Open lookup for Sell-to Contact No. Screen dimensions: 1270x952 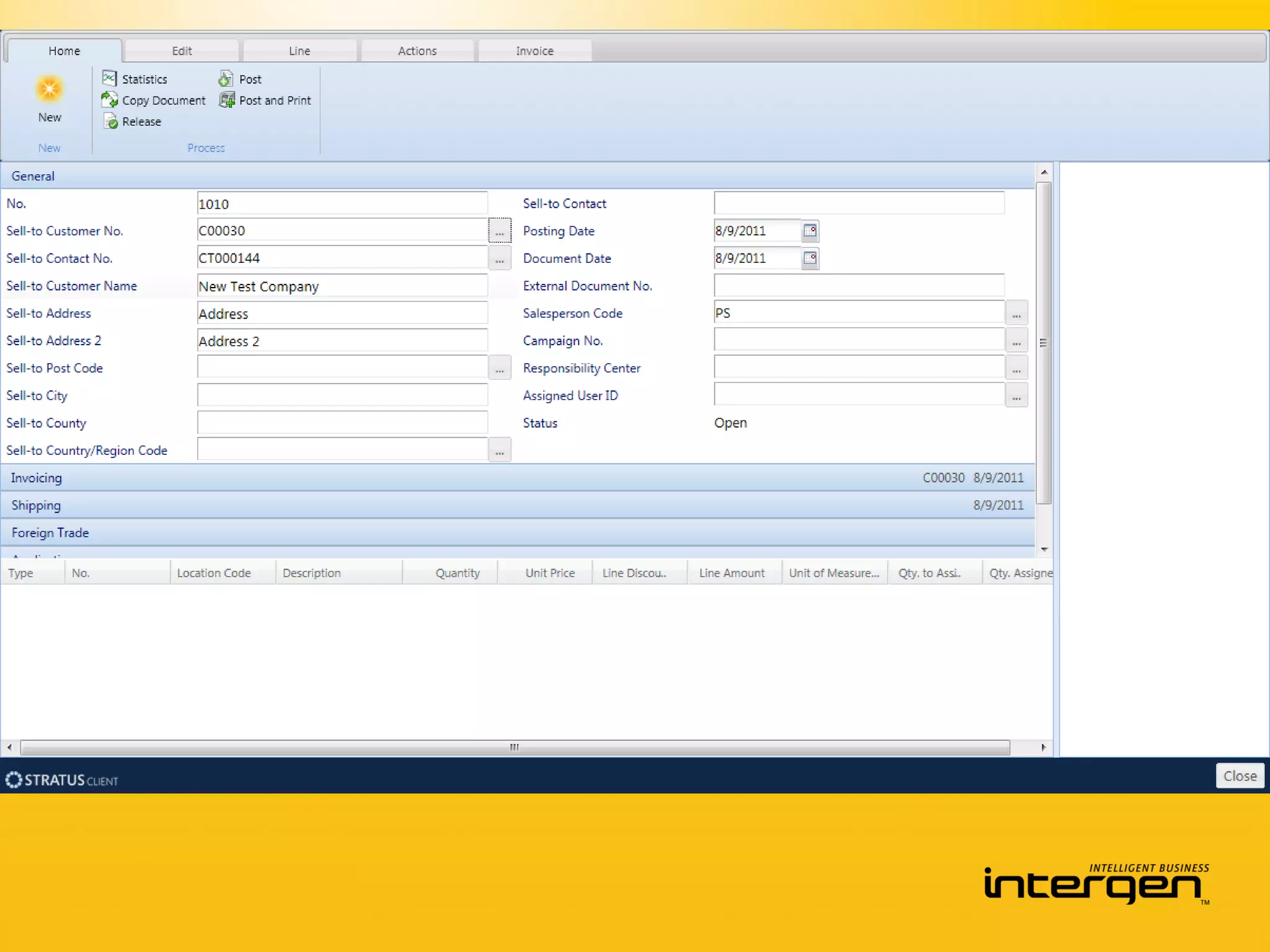tap(500, 258)
